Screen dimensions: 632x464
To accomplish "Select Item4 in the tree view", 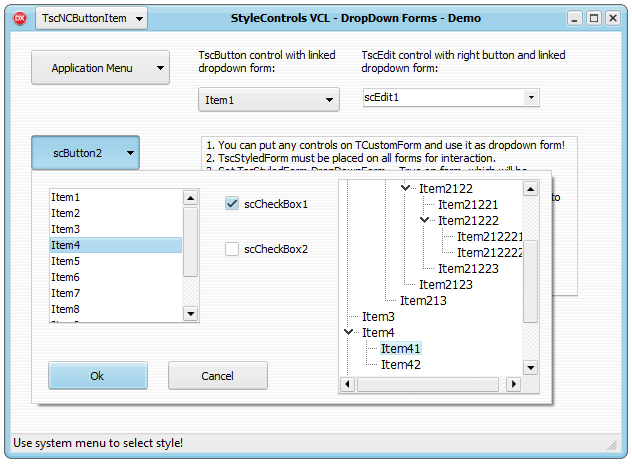I will click(x=378, y=333).
